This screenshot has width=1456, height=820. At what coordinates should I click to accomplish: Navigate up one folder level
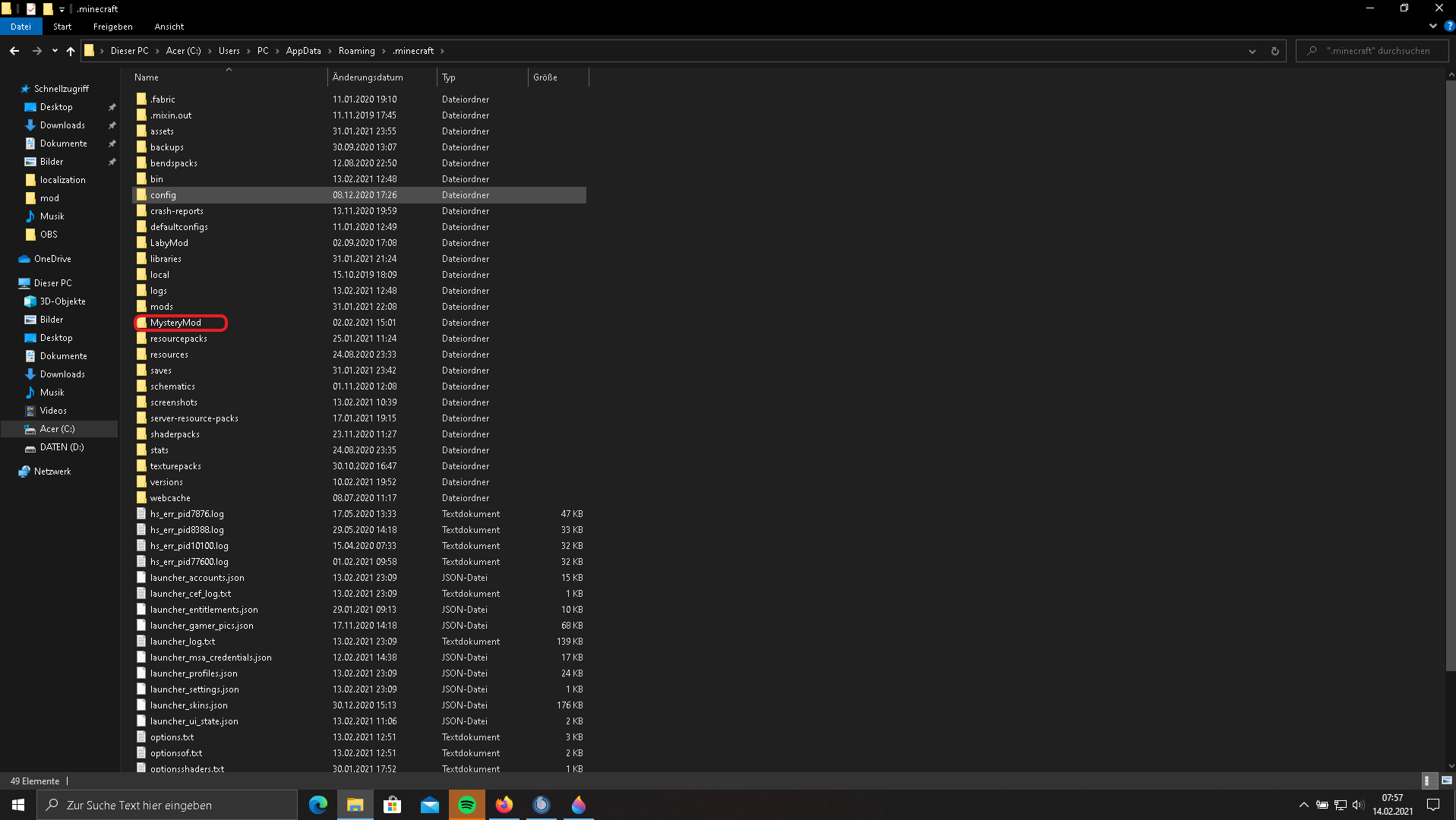coord(71,51)
